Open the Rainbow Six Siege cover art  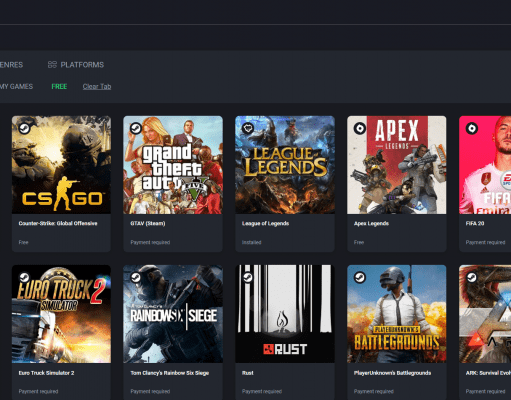pos(173,314)
